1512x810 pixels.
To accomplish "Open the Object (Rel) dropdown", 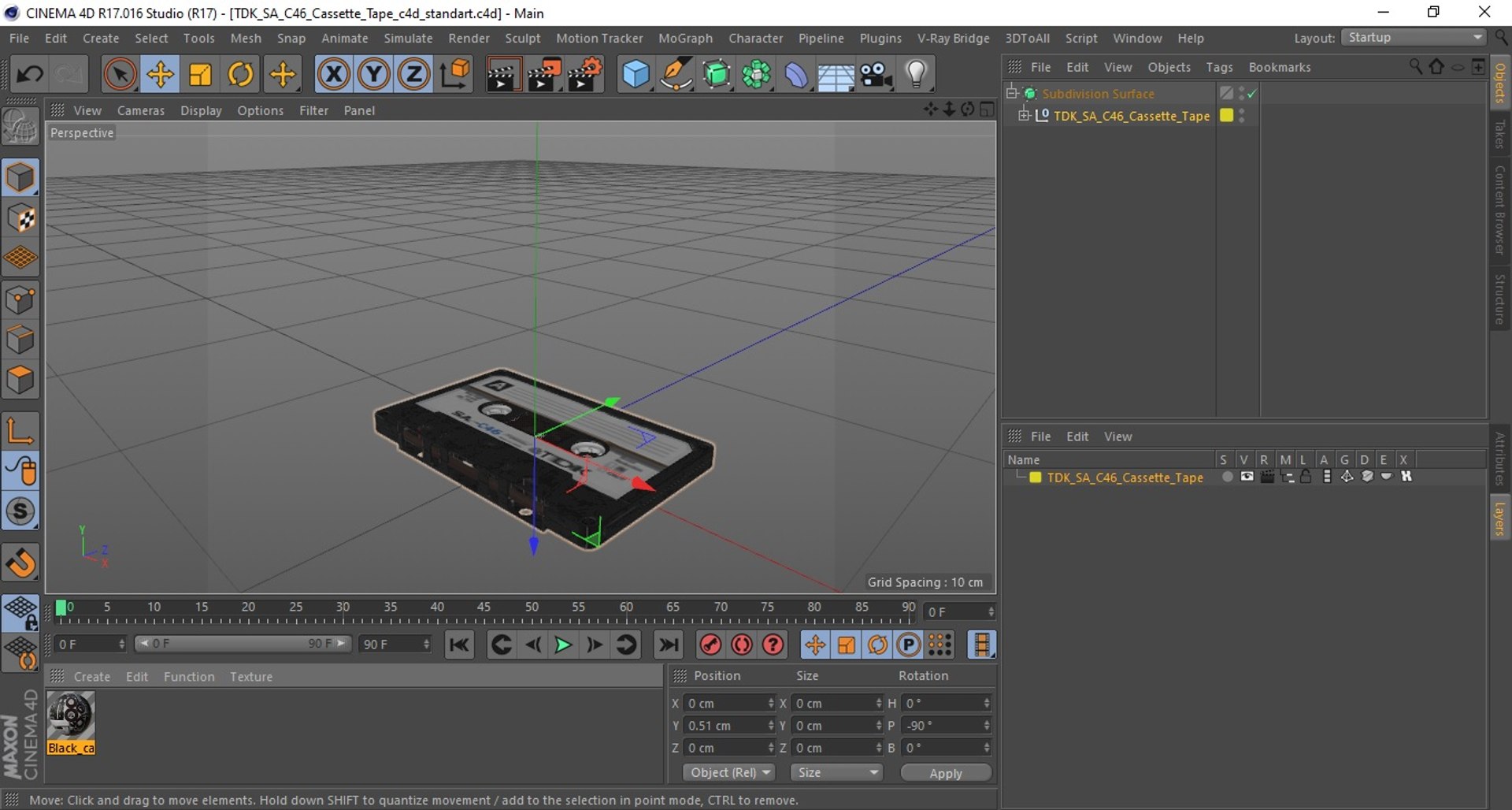I will coord(728,773).
